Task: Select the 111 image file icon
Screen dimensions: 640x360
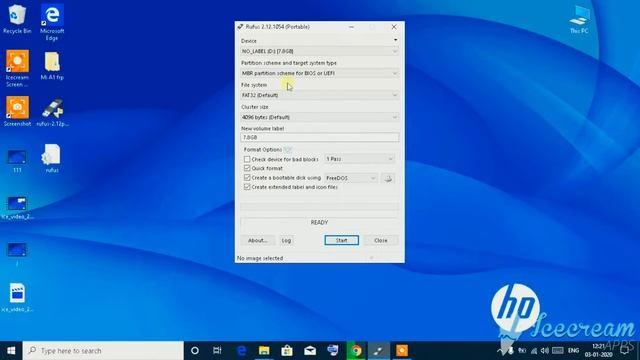Action: click(x=17, y=161)
